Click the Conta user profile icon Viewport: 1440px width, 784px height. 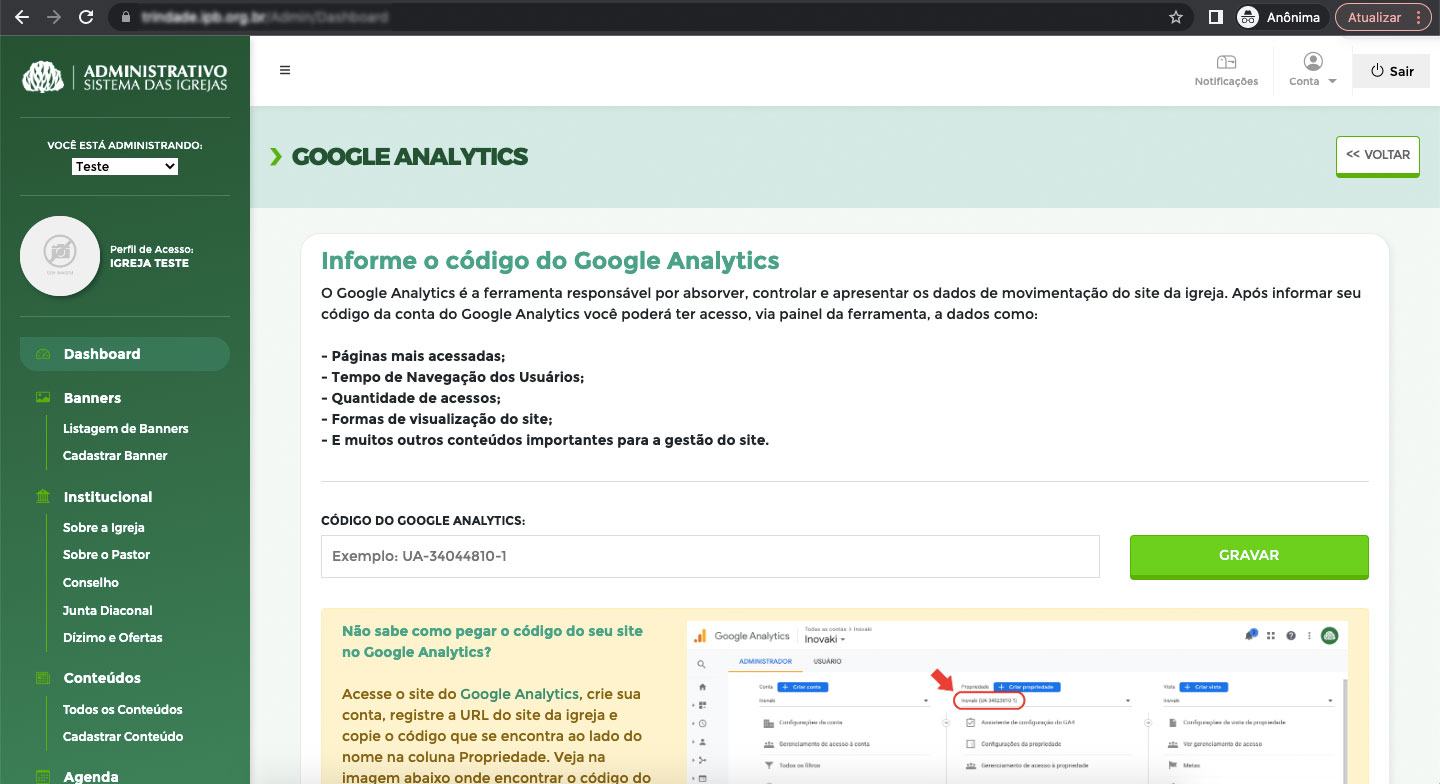(1313, 62)
